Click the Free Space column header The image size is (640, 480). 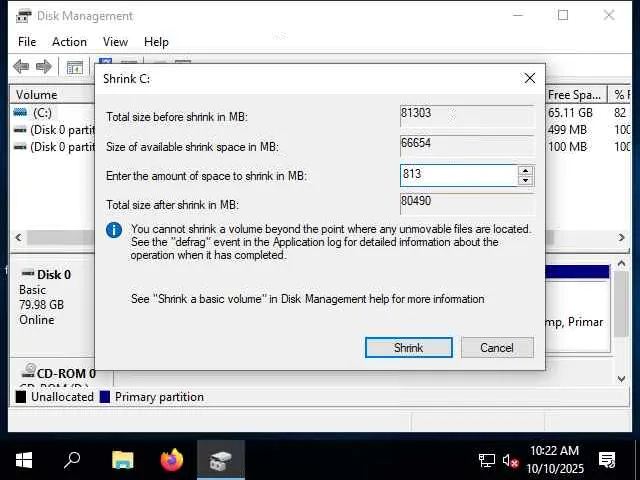click(x=576, y=95)
